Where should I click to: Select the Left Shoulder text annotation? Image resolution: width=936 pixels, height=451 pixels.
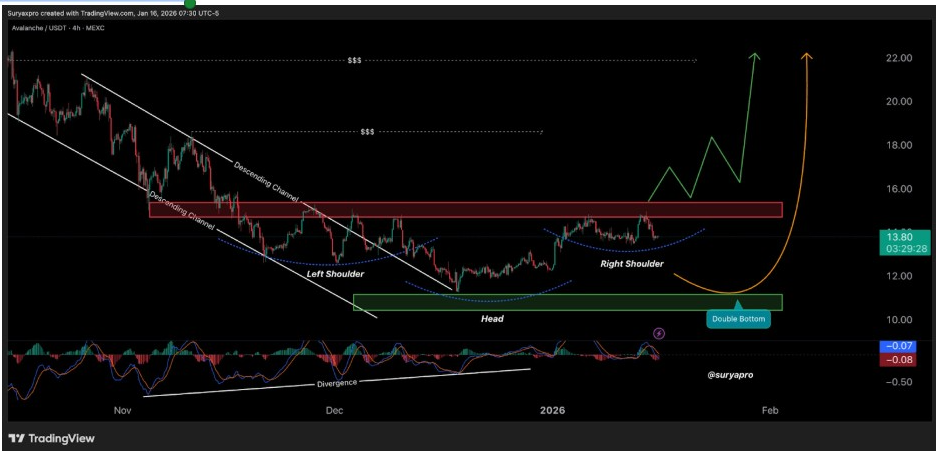point(335,274)
